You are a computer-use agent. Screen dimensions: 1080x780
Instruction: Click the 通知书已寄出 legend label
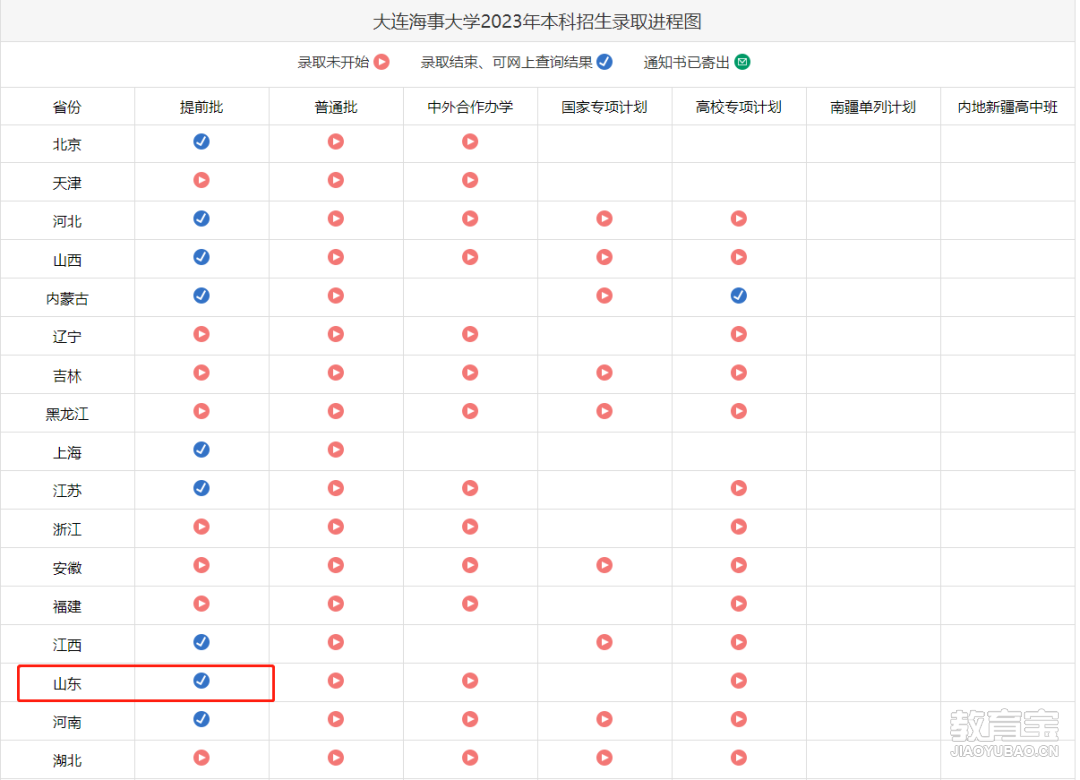coord(686,62)
